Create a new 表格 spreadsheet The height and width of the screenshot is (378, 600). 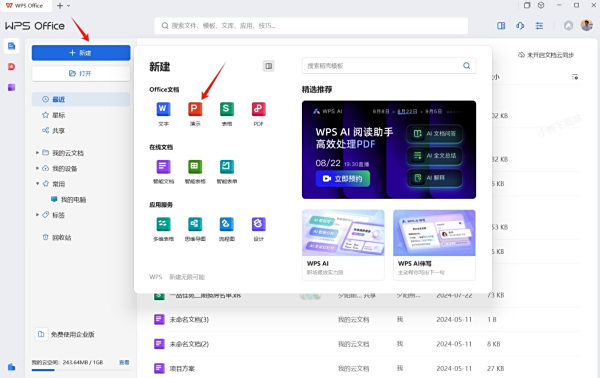pyautogui.click(x=227, y=113)
